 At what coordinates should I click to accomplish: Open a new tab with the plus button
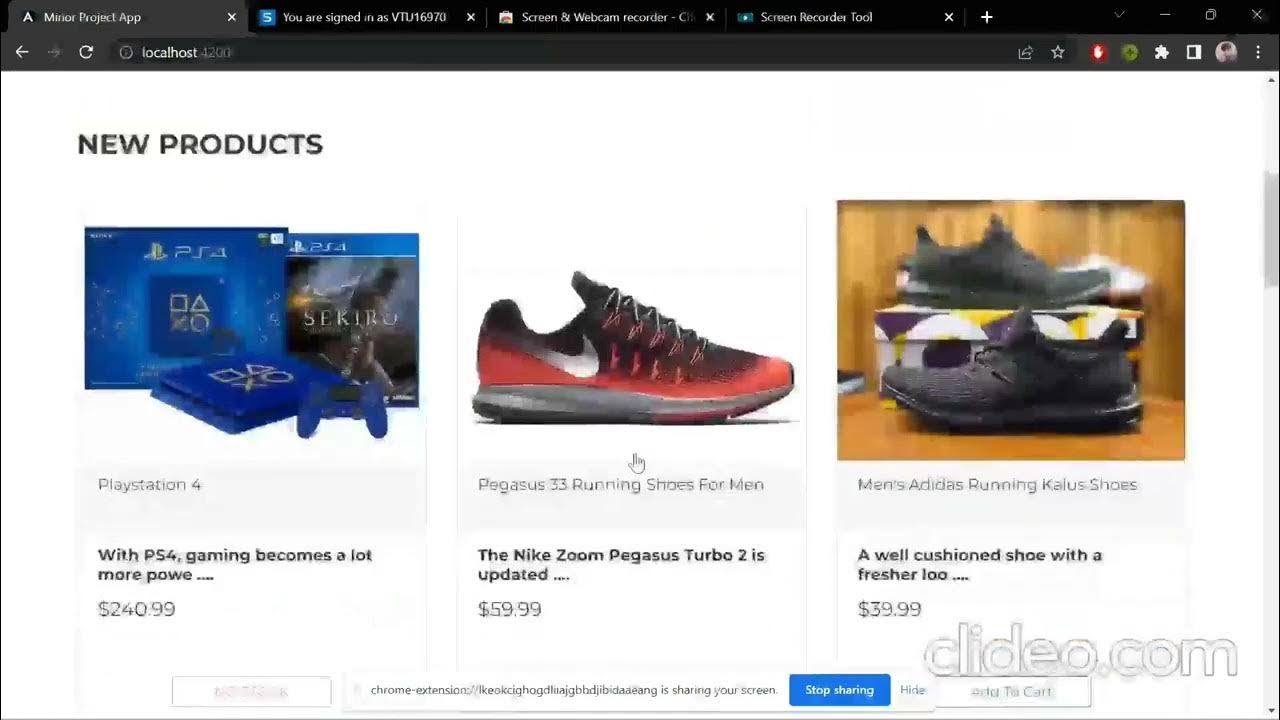pyautogui.click(x=987, y=17)
